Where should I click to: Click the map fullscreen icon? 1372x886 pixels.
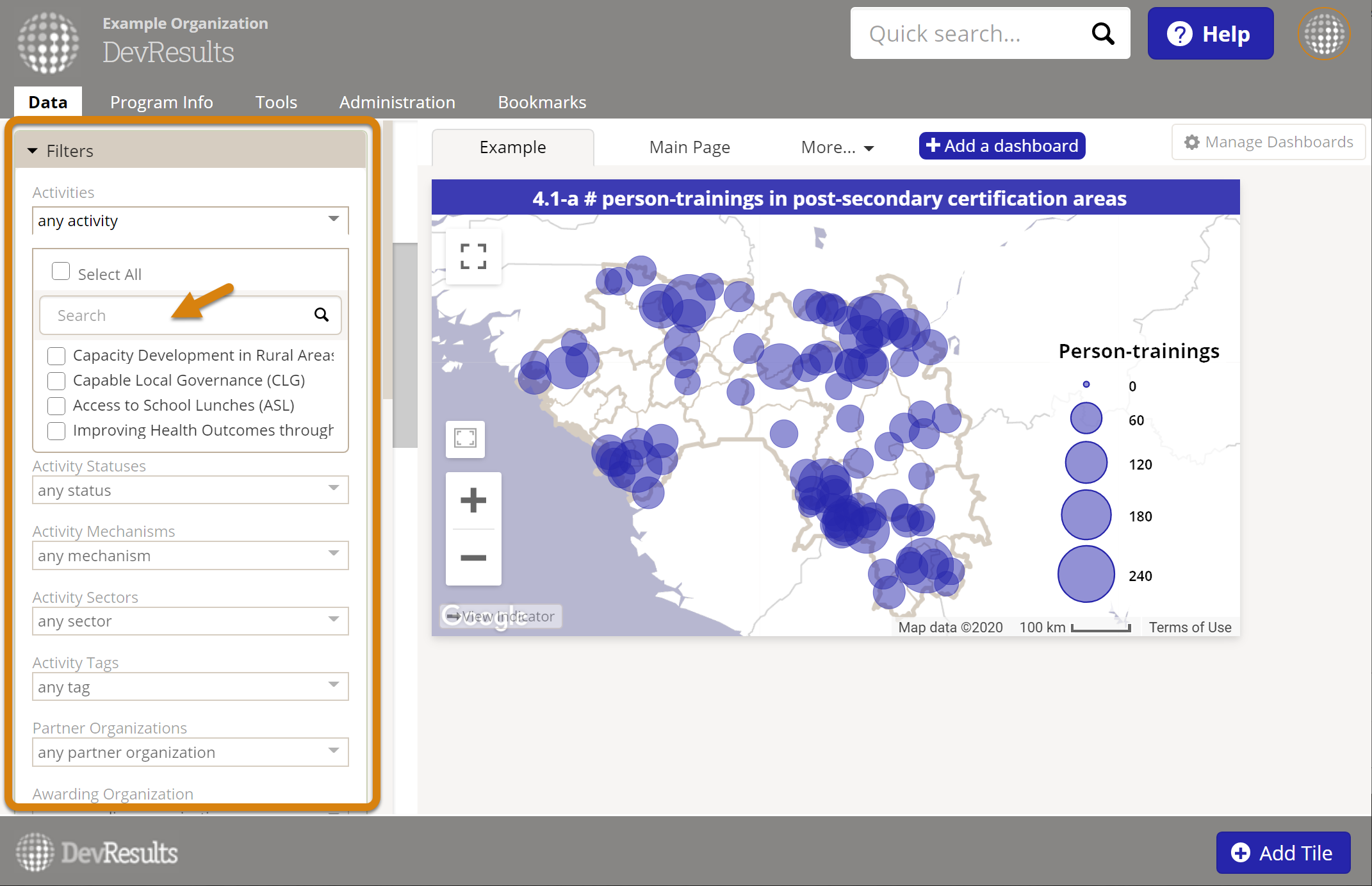473,256
